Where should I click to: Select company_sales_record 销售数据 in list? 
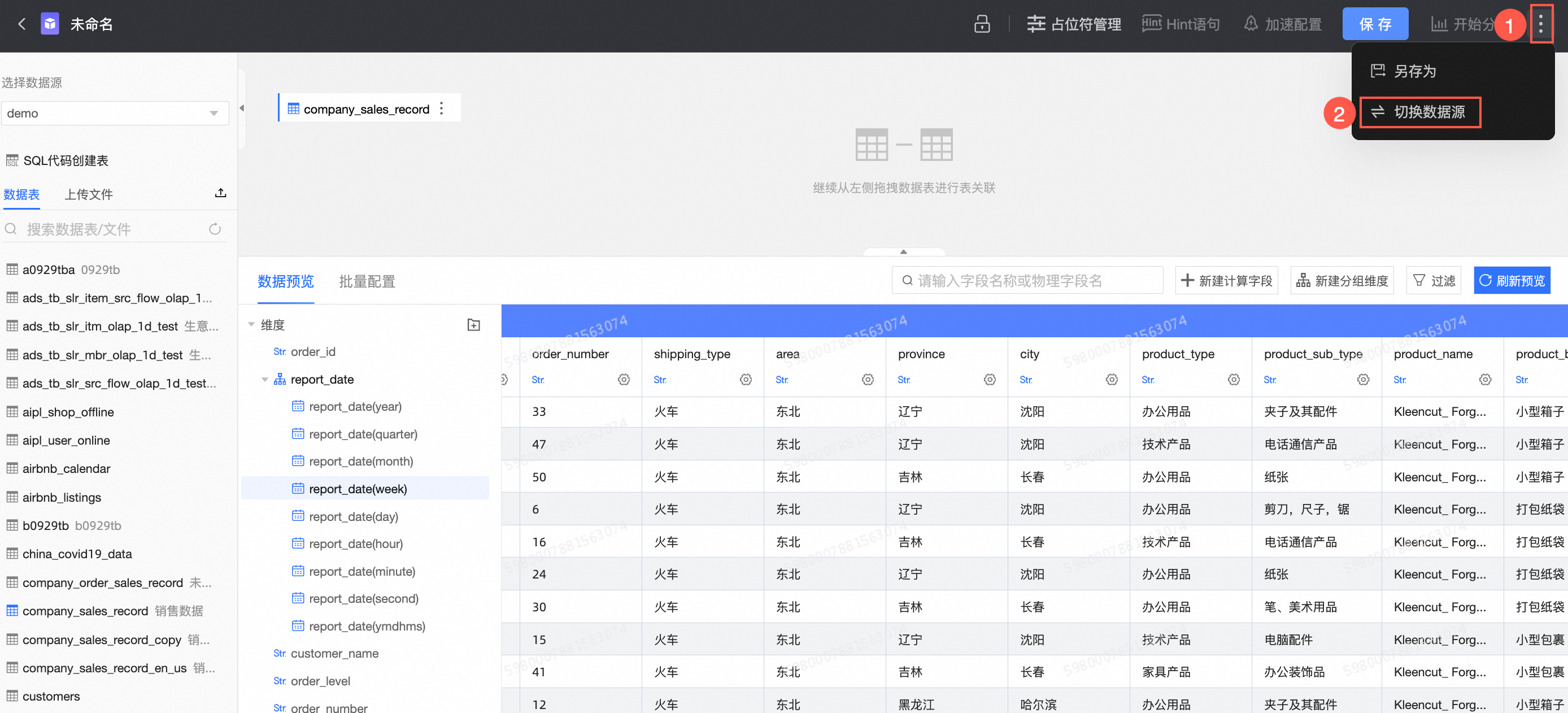[x=104, y=611]
